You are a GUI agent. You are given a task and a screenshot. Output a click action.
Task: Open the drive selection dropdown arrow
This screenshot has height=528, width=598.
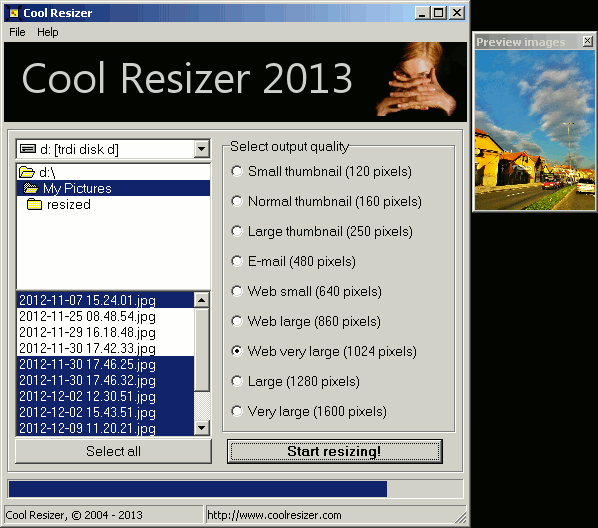[x=201, y=149]
